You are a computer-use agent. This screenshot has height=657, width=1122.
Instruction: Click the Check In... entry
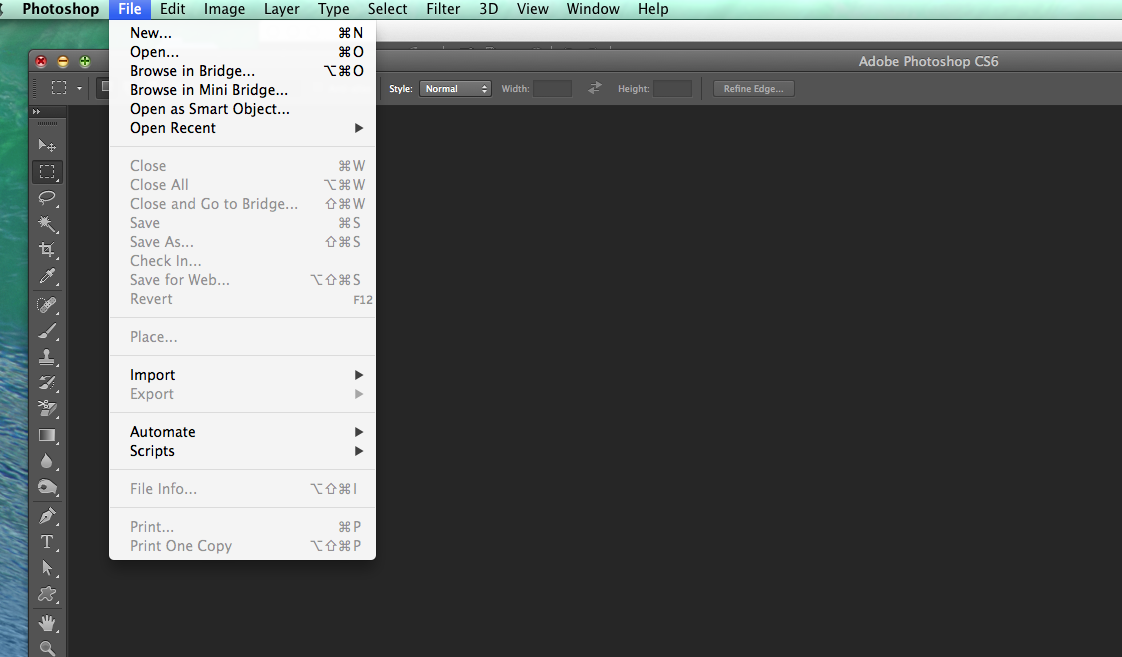click(242, 261)
